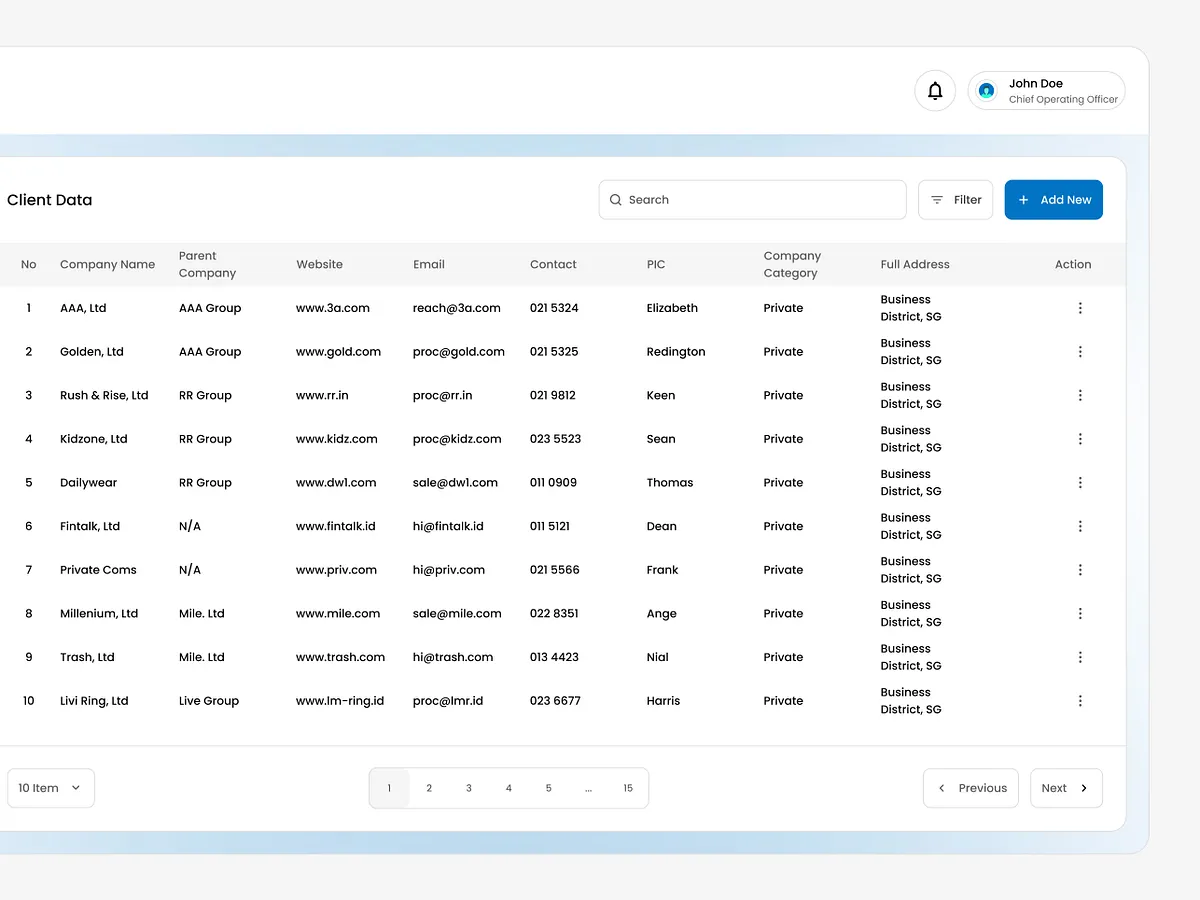
Task: Click email hi@fintalk.id
Action: coord(448,526)
